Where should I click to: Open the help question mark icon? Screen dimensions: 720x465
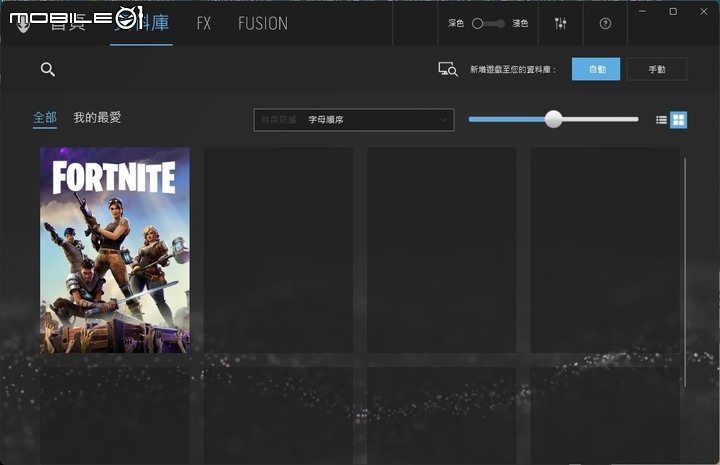coord(605,23)
